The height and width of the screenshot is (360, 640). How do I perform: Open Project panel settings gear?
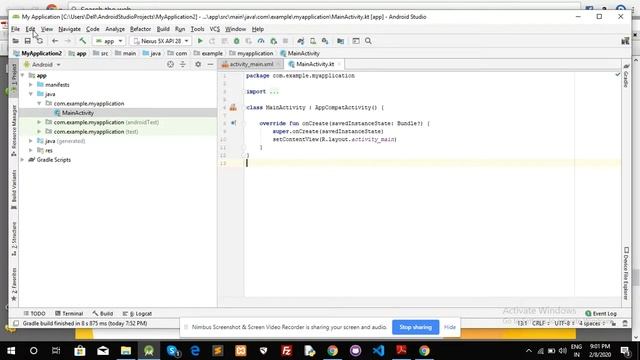pos(198,64)
